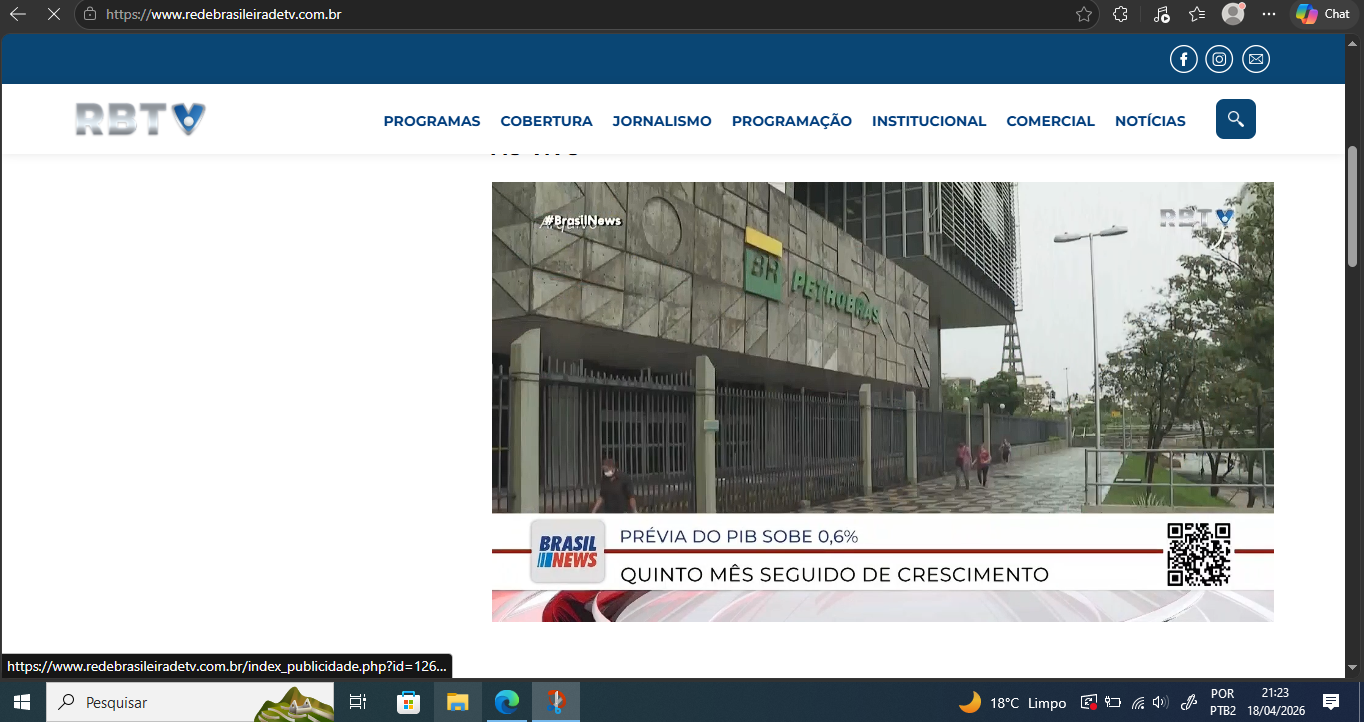Image resolution: width=1364 pixels, height=722 pixels.
Task: Open the Windows Start menu
Action: [22, 702]
